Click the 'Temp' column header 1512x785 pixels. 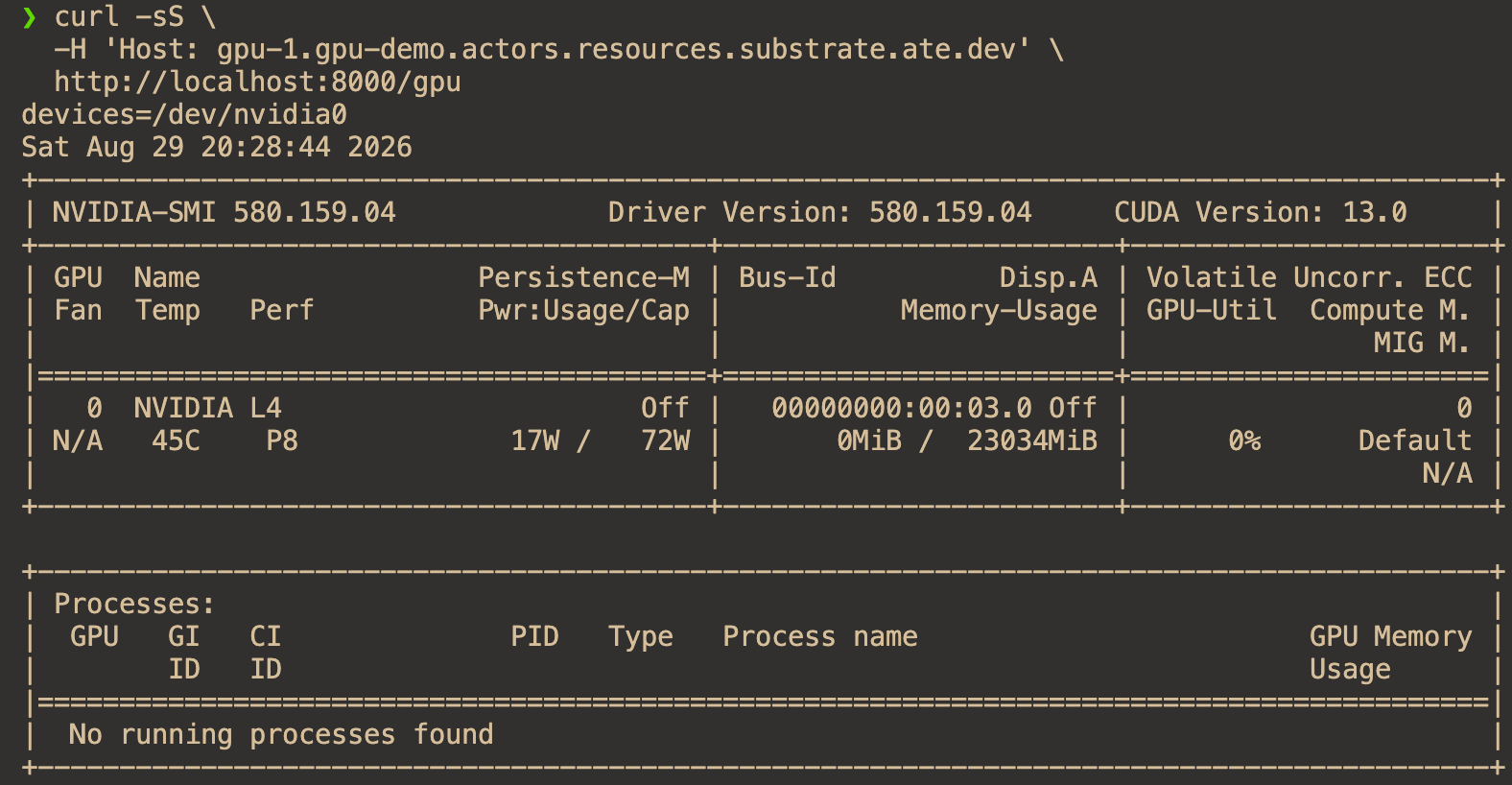tap(167, 311)
